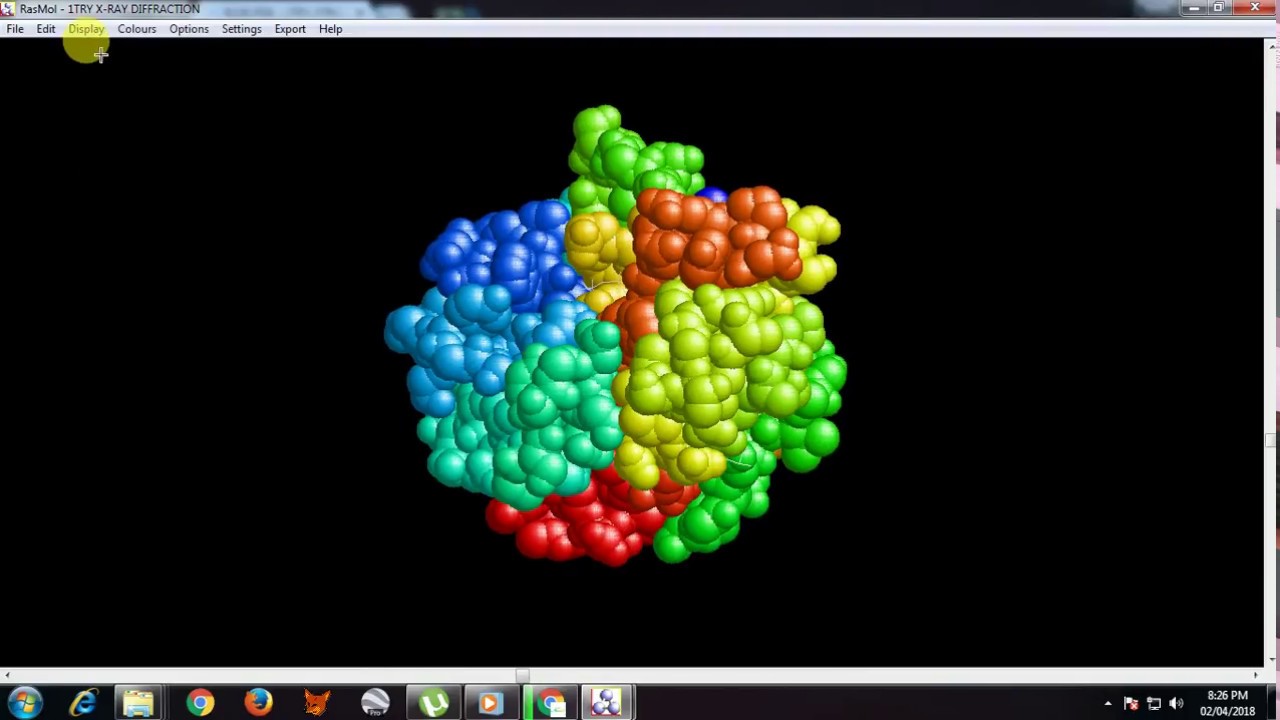This screenshot has width=1280, height=720.
Task: Open the clock showing 8:26 PM
Action: click(1227, 703)
